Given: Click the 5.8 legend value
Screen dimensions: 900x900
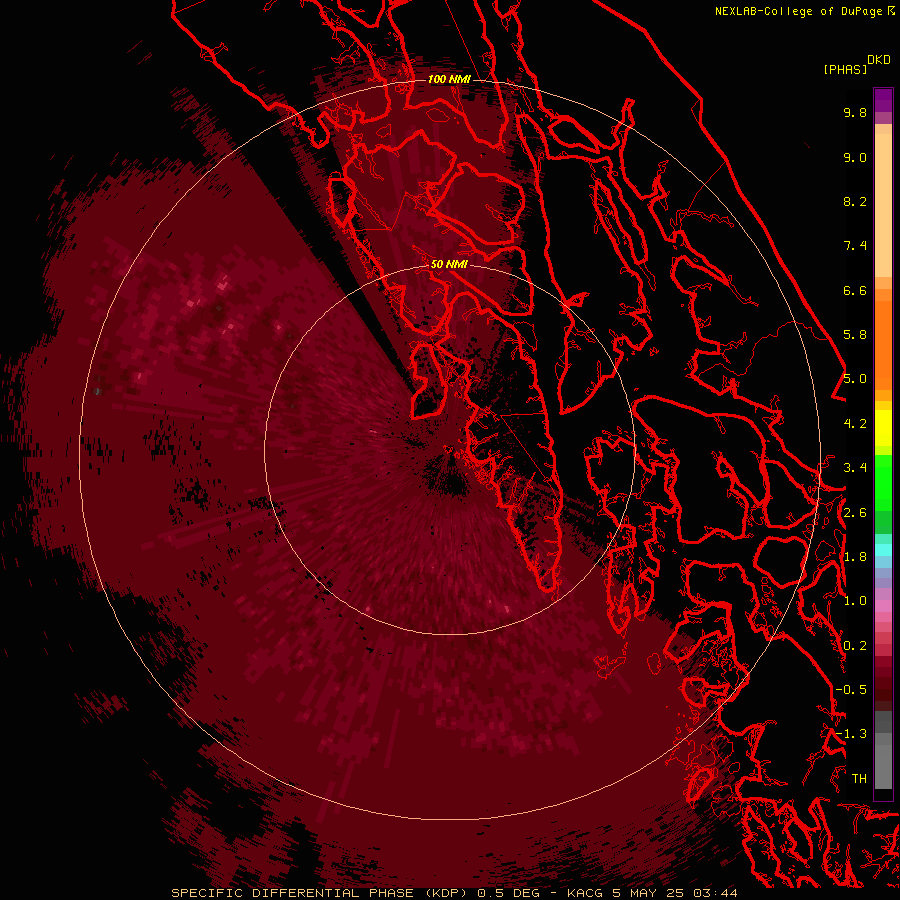Looking at the screenshot, I should (x=855, y=335).
